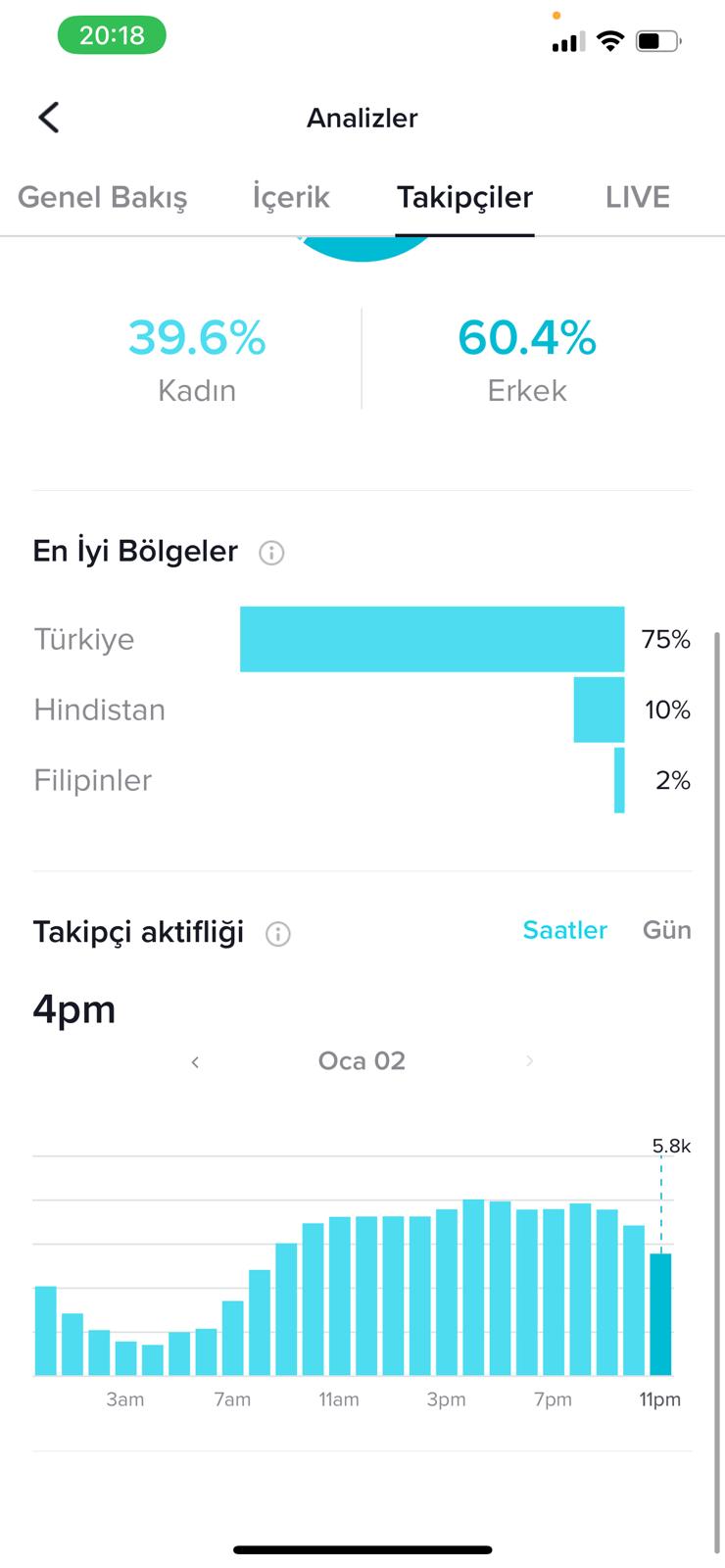Screen dimensions: 725x1568
Task: Tap the green 20:18 time pill
Action: [112, 35]
